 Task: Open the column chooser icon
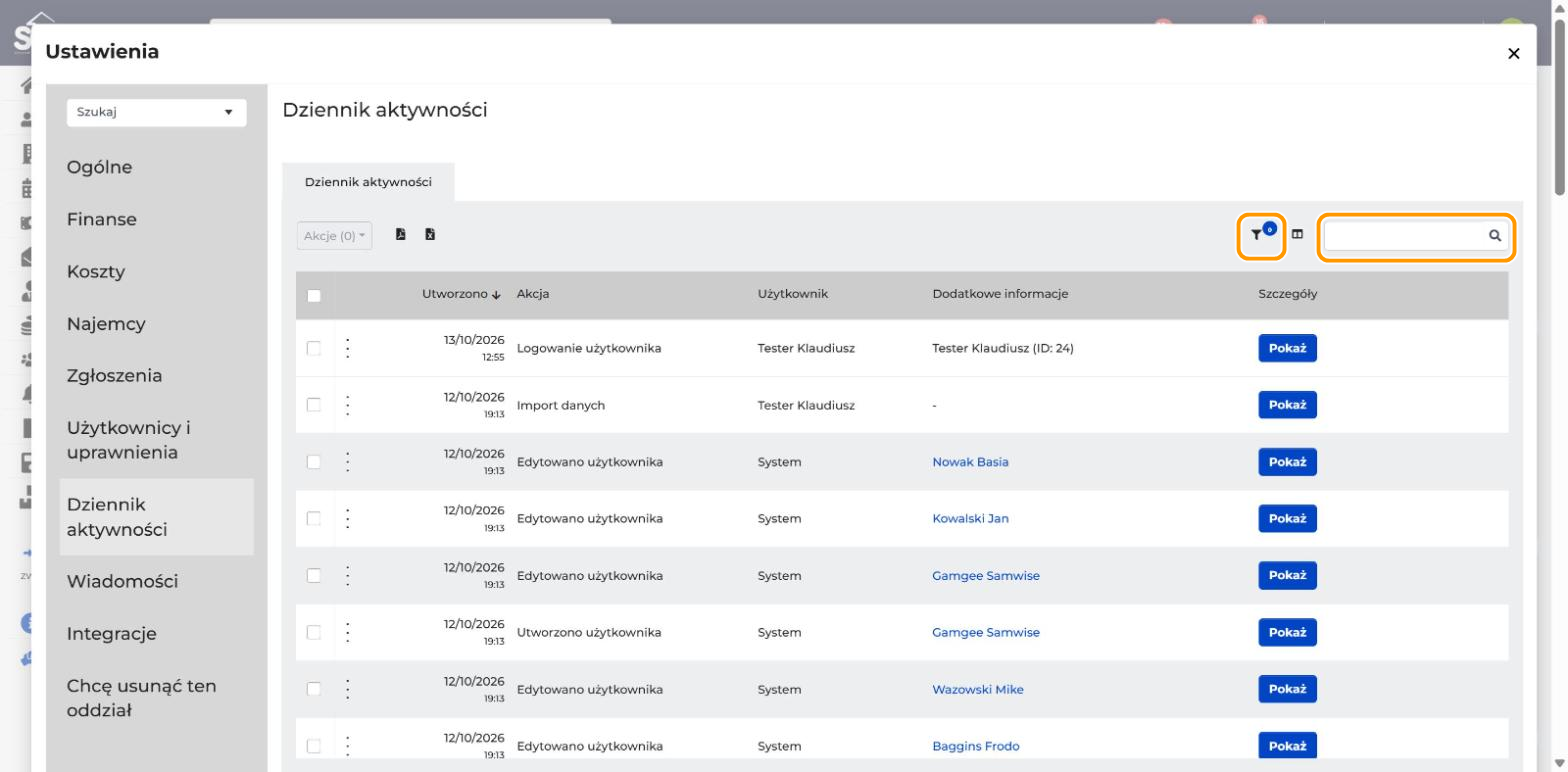click(x=1297, y=235)
